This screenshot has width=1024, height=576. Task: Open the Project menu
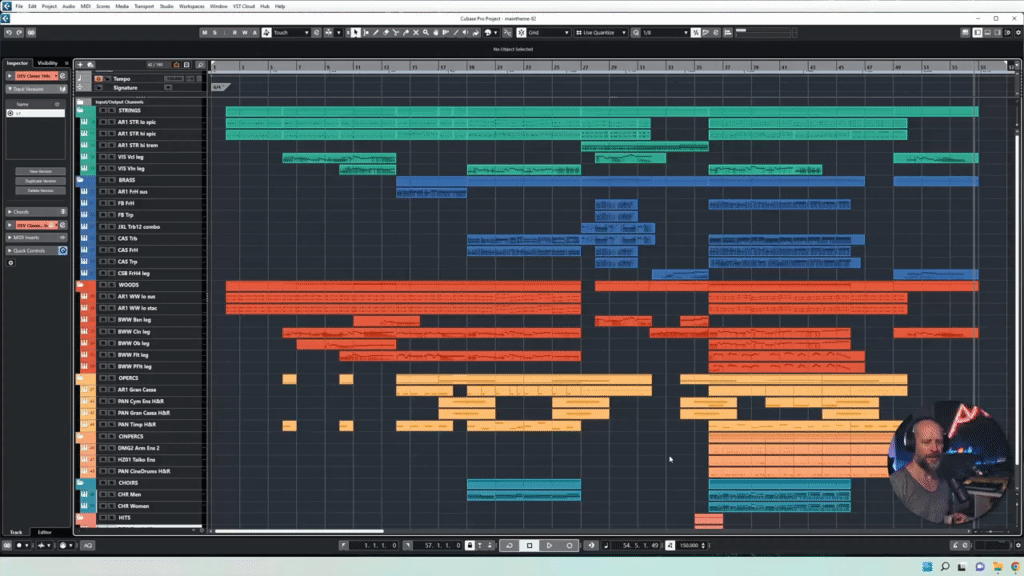[x=49, y=6]
